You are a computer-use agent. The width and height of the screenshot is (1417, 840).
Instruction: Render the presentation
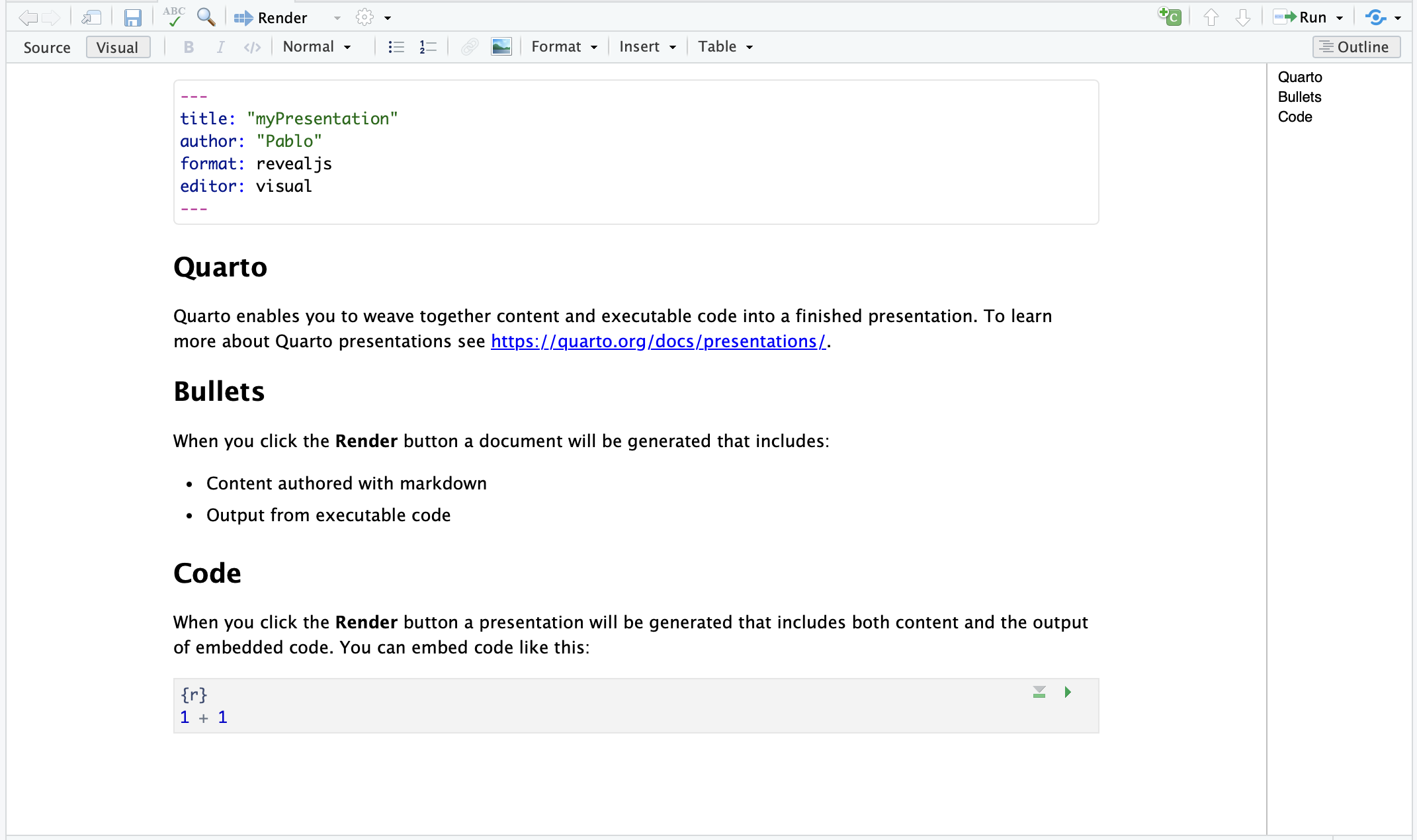point(271,18)
